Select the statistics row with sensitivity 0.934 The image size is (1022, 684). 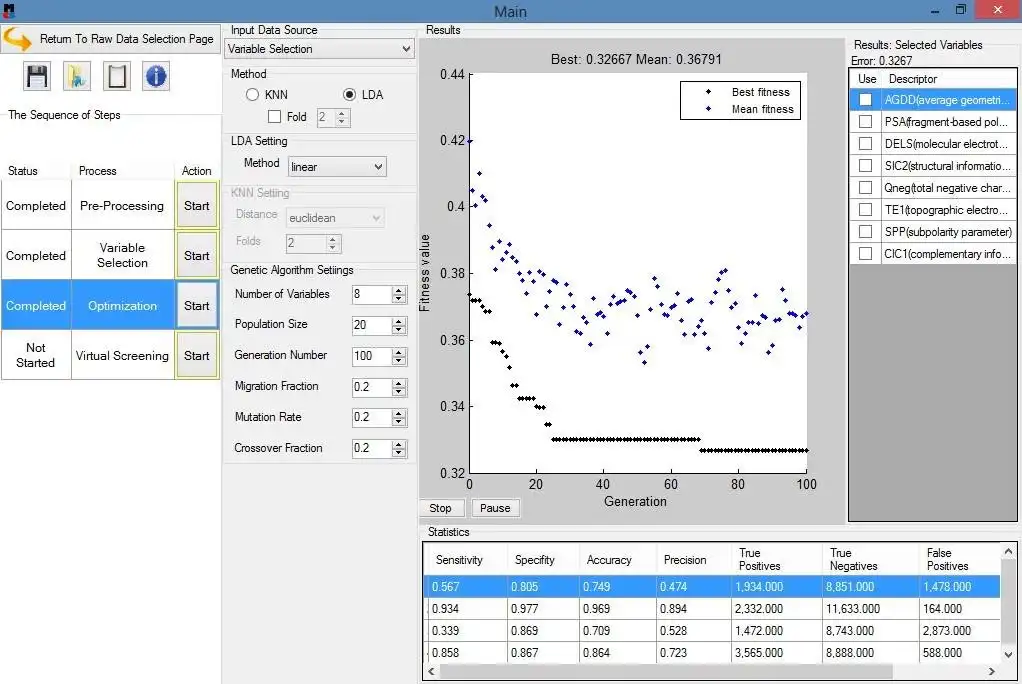tap(712, 608)
